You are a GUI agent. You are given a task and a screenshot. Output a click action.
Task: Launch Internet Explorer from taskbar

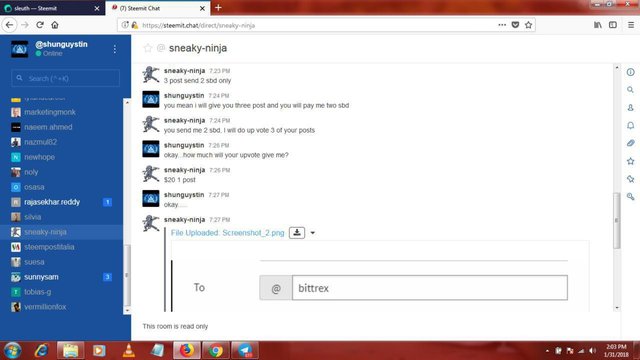[41, 351]
